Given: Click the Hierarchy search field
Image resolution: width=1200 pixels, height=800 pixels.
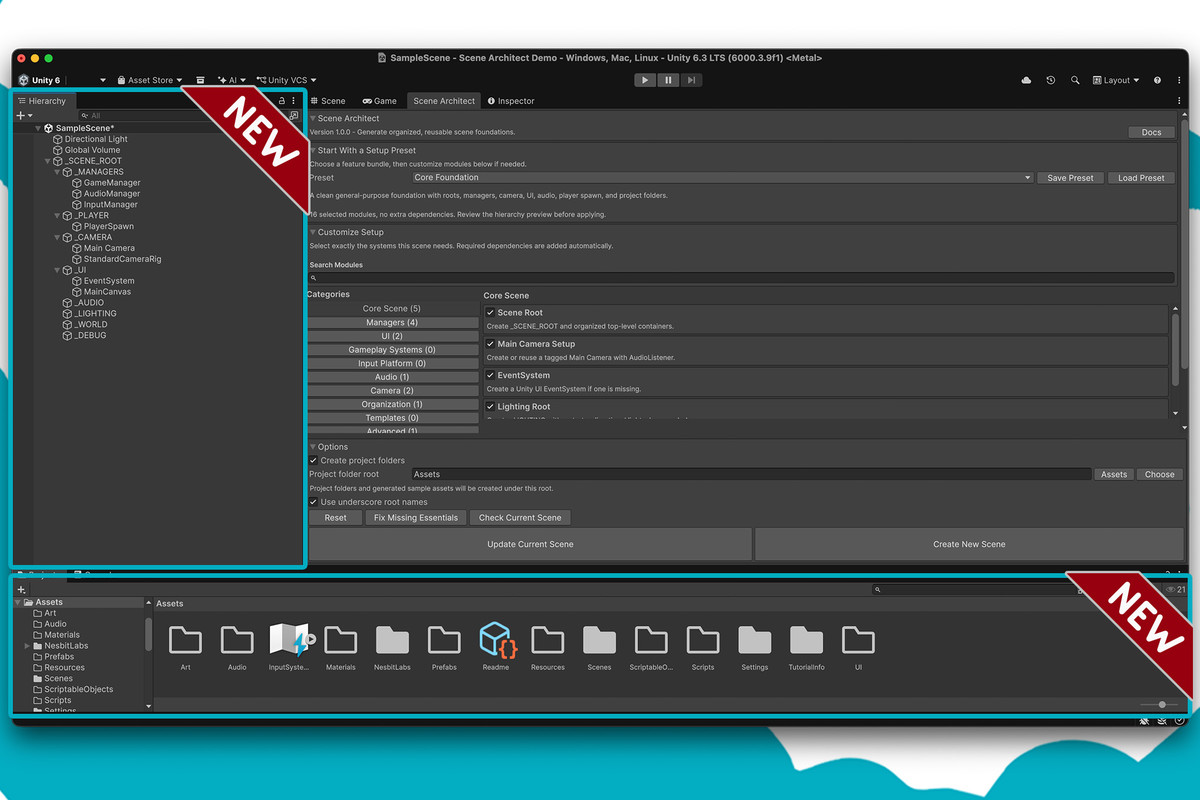Looking at the screenshot, I should (180, 116).
